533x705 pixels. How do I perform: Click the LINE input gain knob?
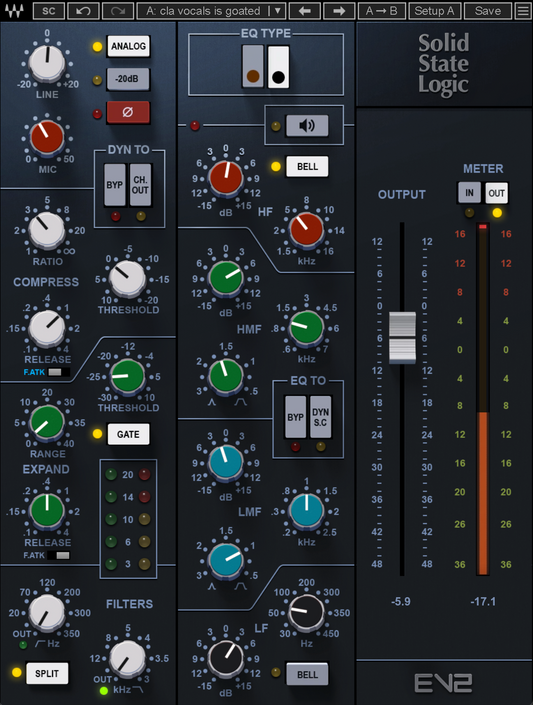coord(47,63)
